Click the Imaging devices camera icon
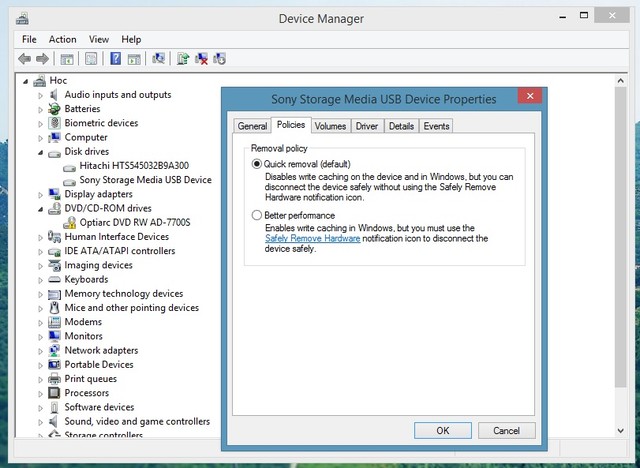Screen dimensions: 640x468 54,265
